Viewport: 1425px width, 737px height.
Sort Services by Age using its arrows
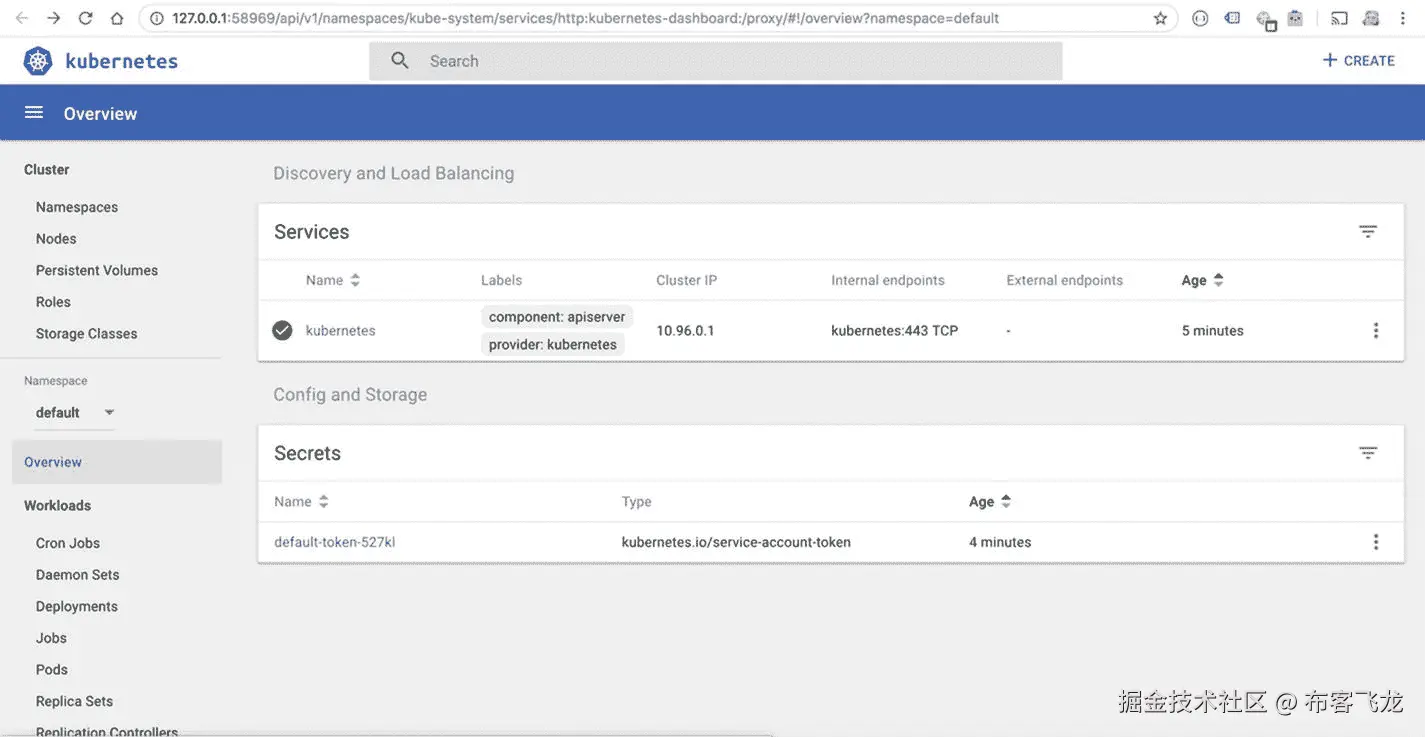click(x=1218, y=281)
